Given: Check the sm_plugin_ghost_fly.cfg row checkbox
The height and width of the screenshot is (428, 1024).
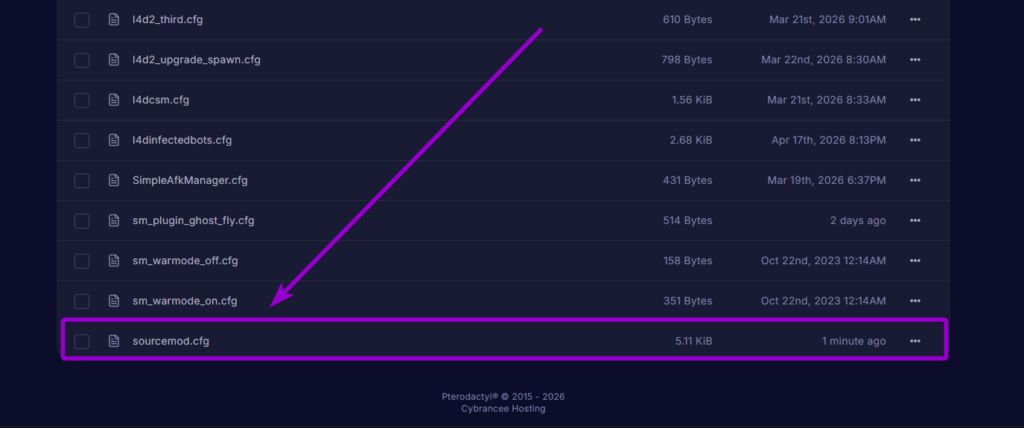Looking at the screenshot, I should (x=82, y=220).
